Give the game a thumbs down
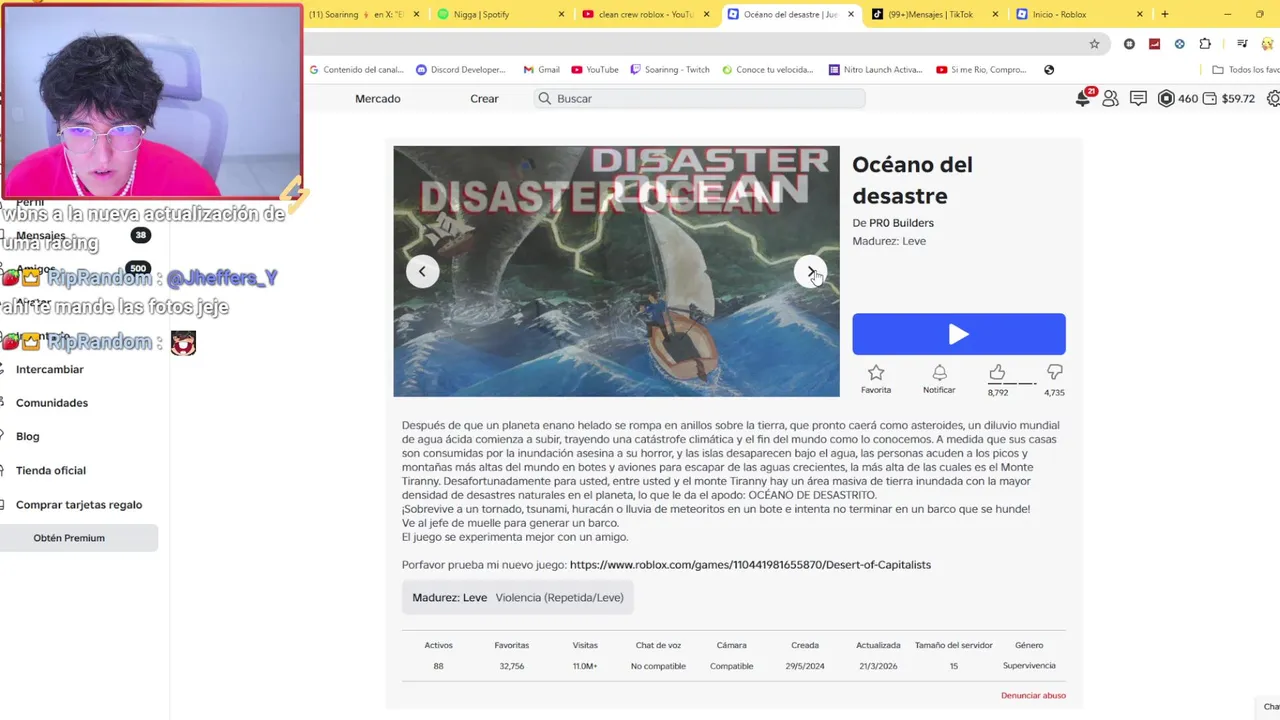 (x=1054, y=372)
